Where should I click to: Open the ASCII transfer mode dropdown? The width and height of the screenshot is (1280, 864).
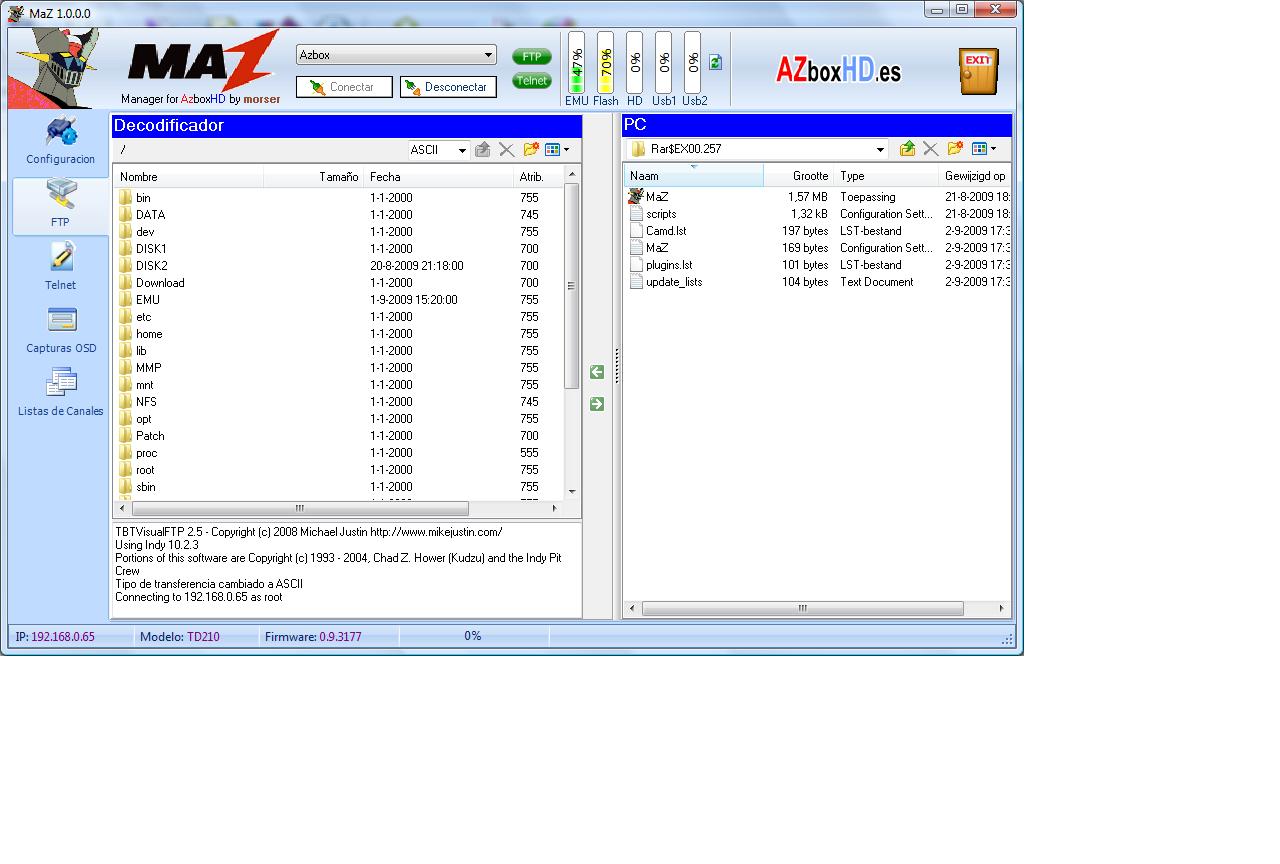[x=463, y=150]
